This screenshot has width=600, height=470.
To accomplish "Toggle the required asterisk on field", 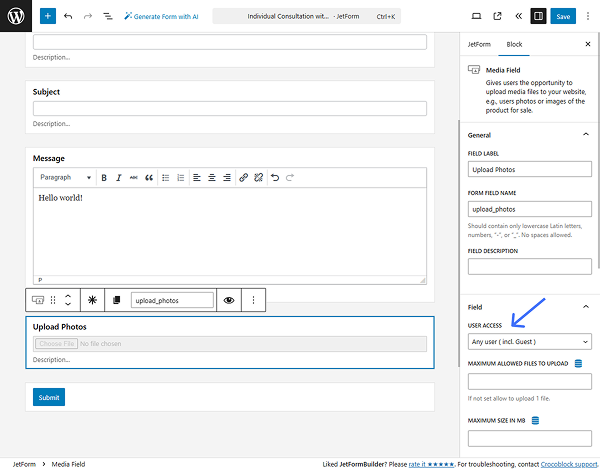I will coord(92,300).
